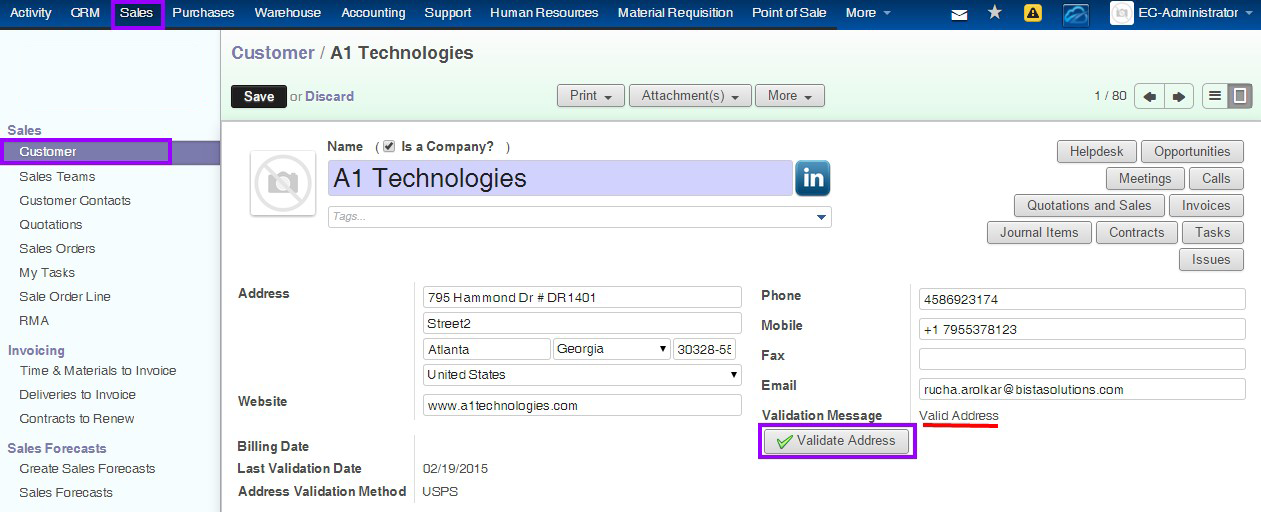Viewport: 1261px width, 512px height.
Task: Open the Sales menu
Action: [x=136, y=13]
